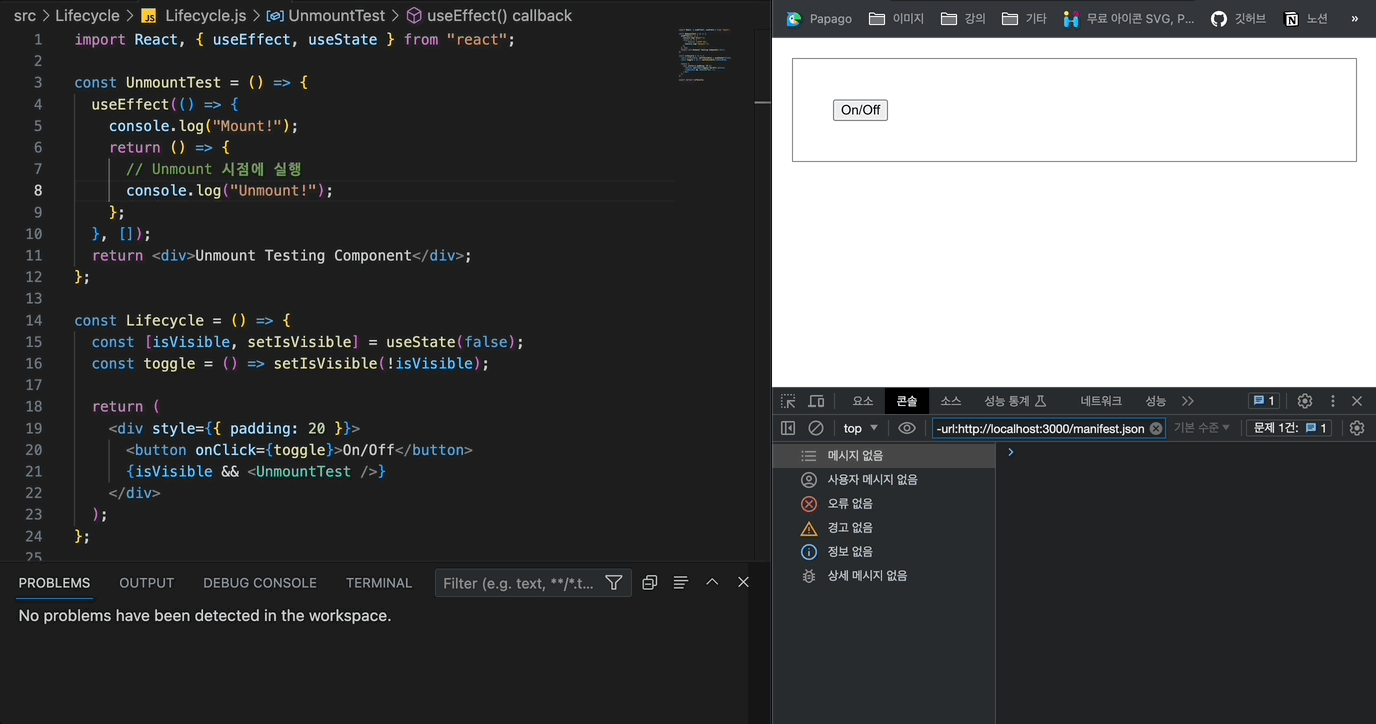Screen dimensions: 1376x724
Task: Open the Notion (노션) bookmark
Action: (1305, 19)
